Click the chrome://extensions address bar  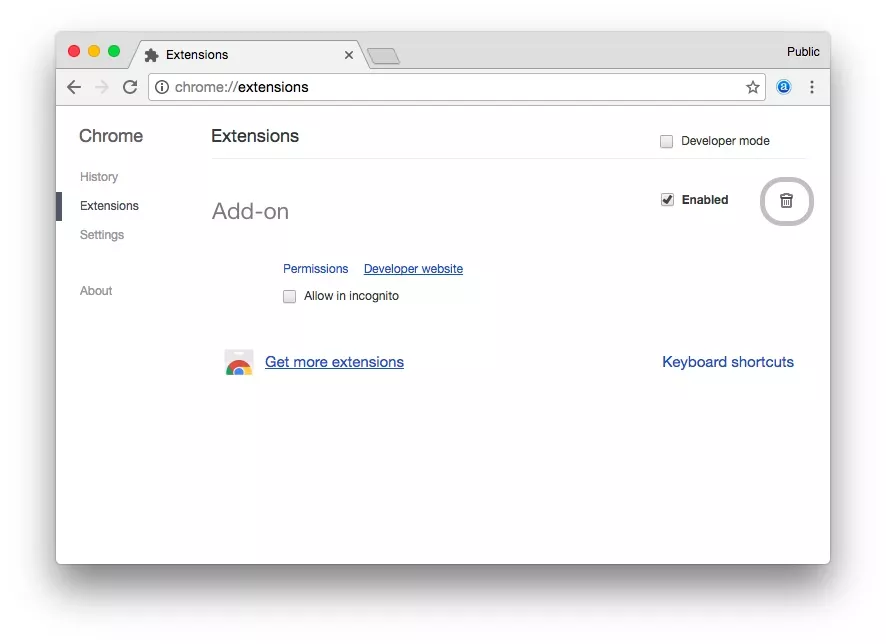457,87
